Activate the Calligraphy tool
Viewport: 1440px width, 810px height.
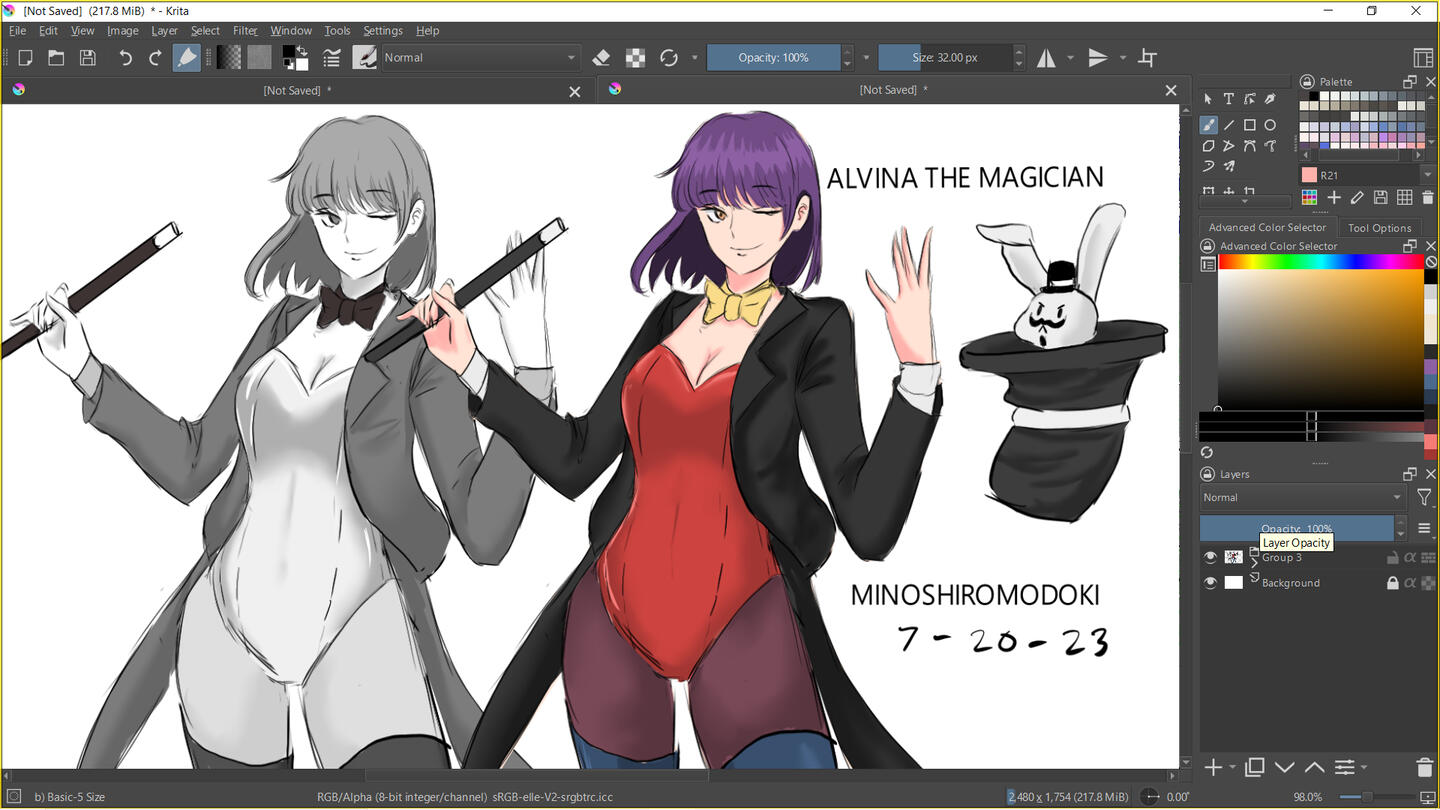1270,99
